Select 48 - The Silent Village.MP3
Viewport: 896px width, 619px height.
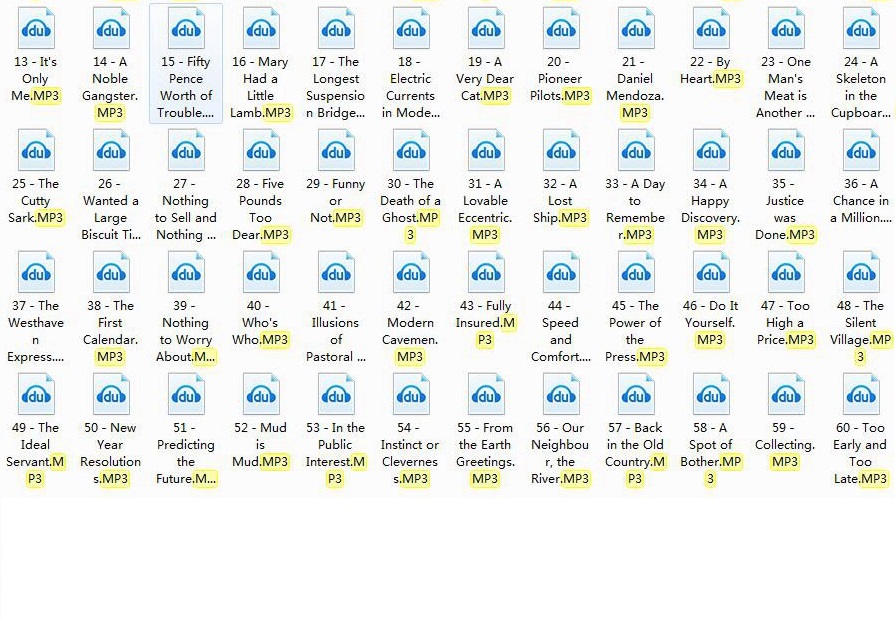pyautogui.click(x=861, y=273)
